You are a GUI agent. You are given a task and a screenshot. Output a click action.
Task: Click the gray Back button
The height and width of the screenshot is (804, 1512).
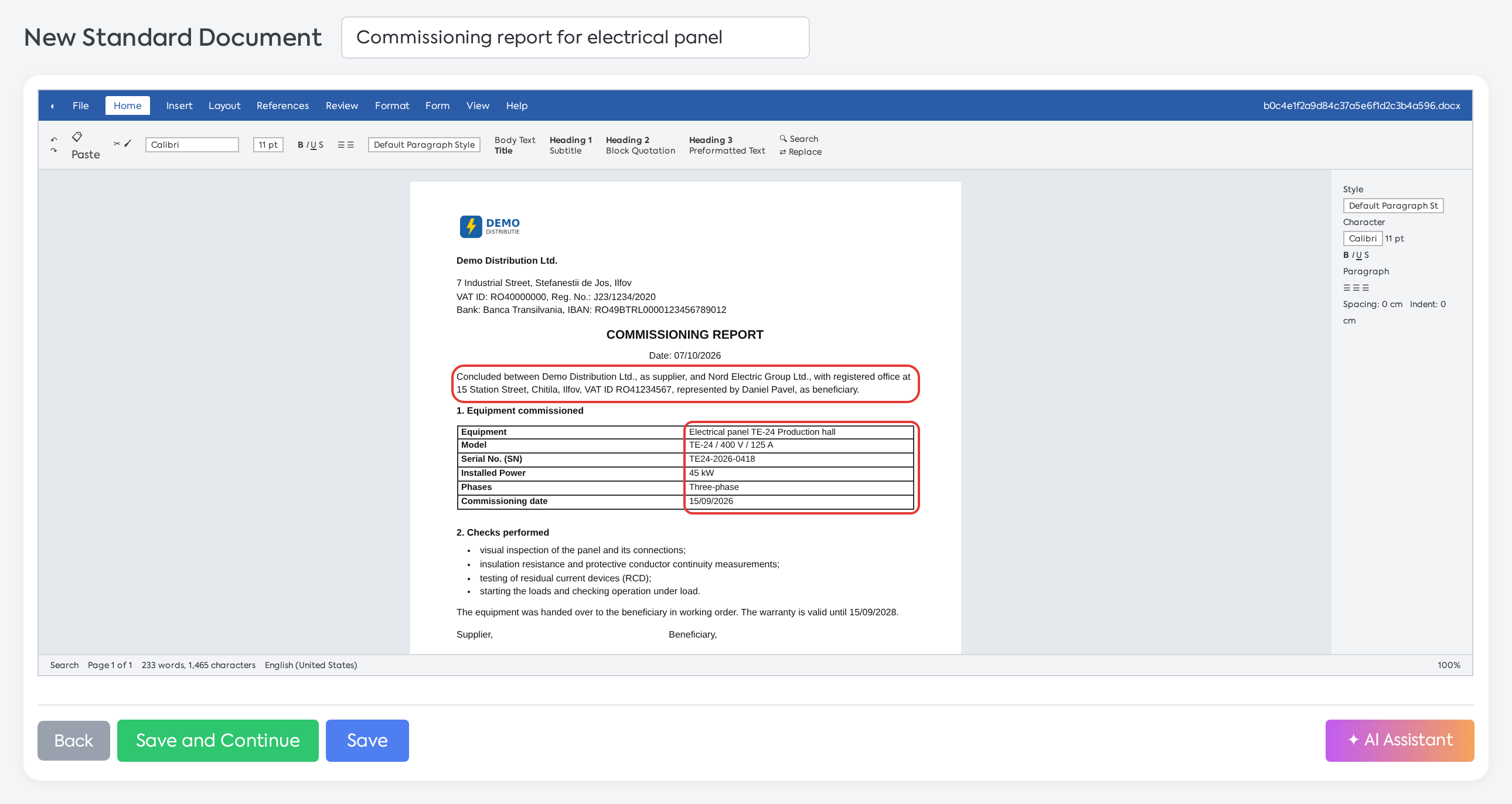74,741
